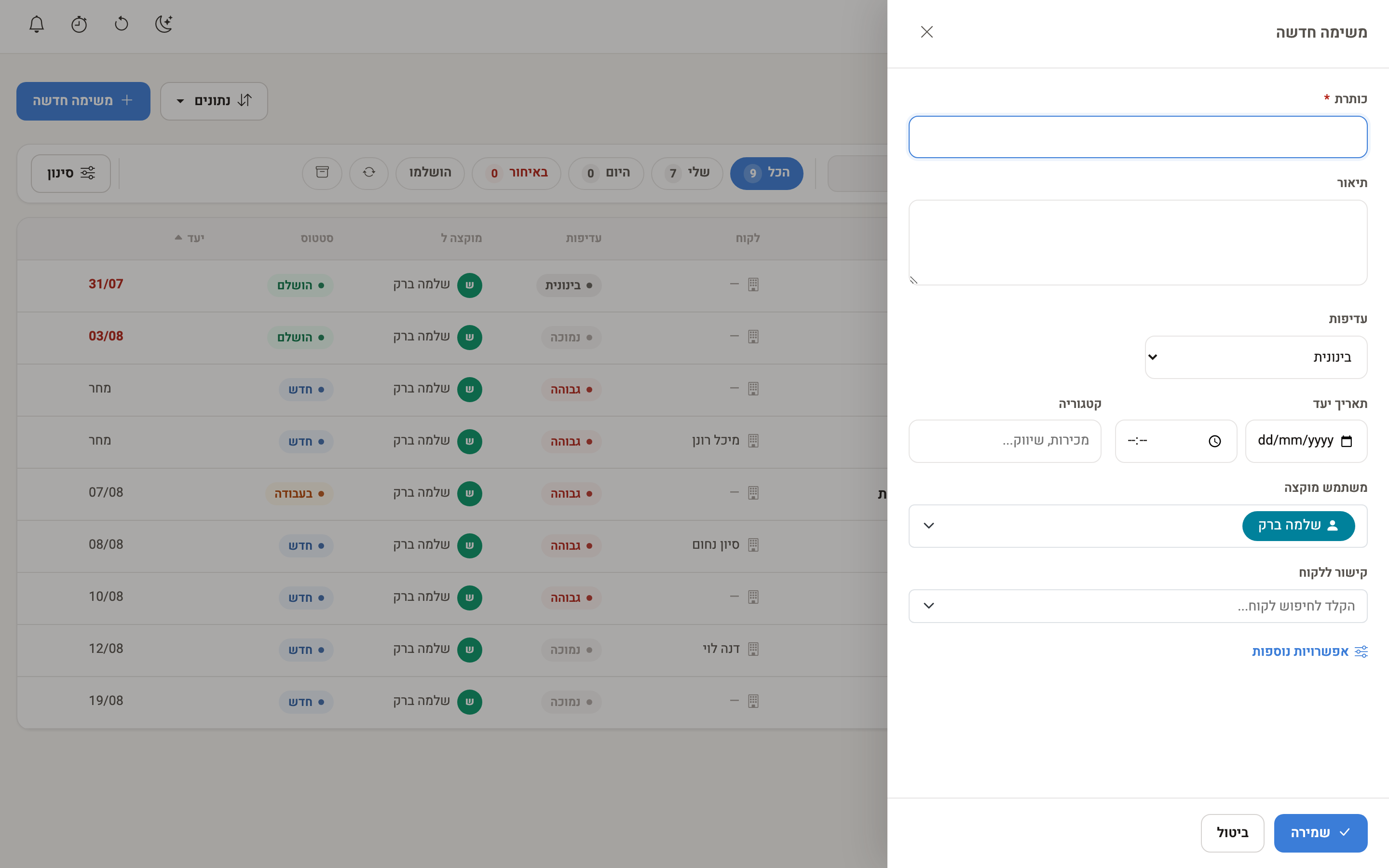Select the הושלמו tab
Image resolution: width=1389 pixels, height=868 pixels.
(430, 173)
